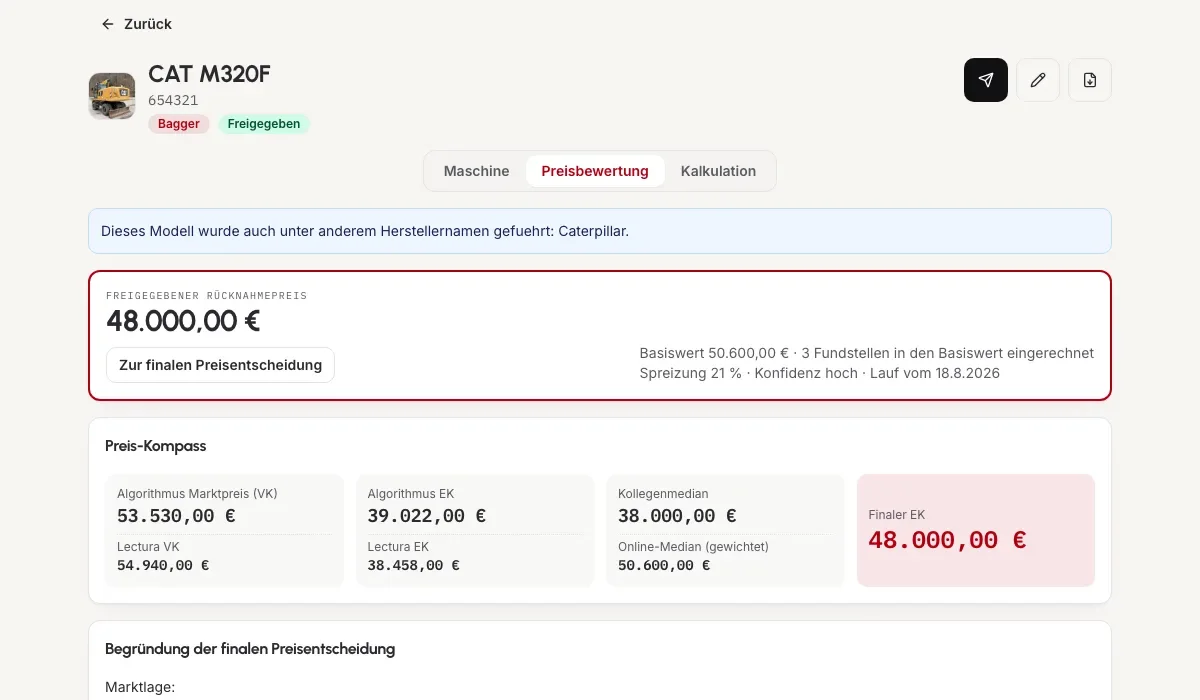Click the 48.000,00 € Rücknahmepreis value
This screenshot has height=700, width=1200.
183,321
